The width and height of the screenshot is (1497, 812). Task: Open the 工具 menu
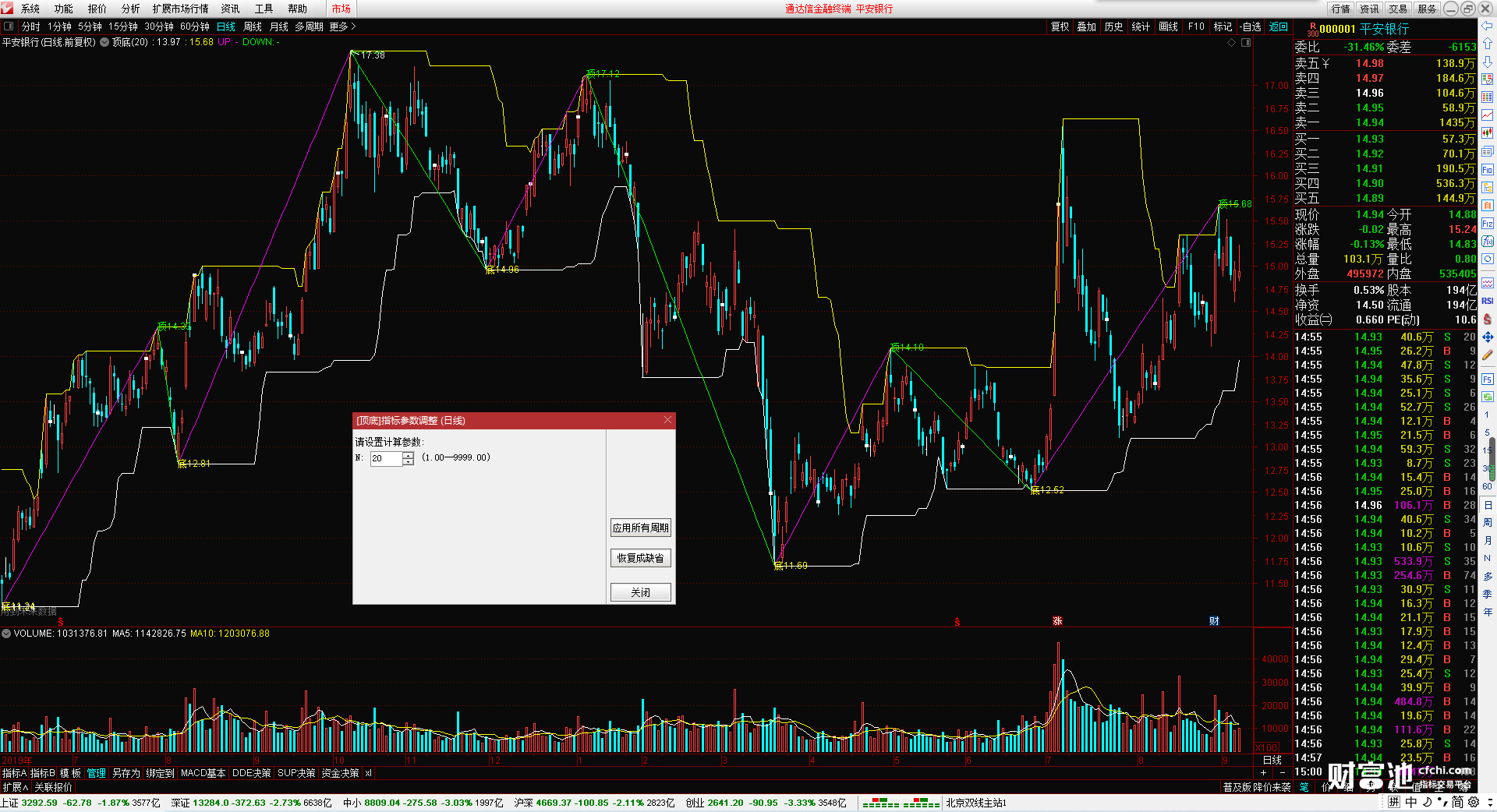264,9
